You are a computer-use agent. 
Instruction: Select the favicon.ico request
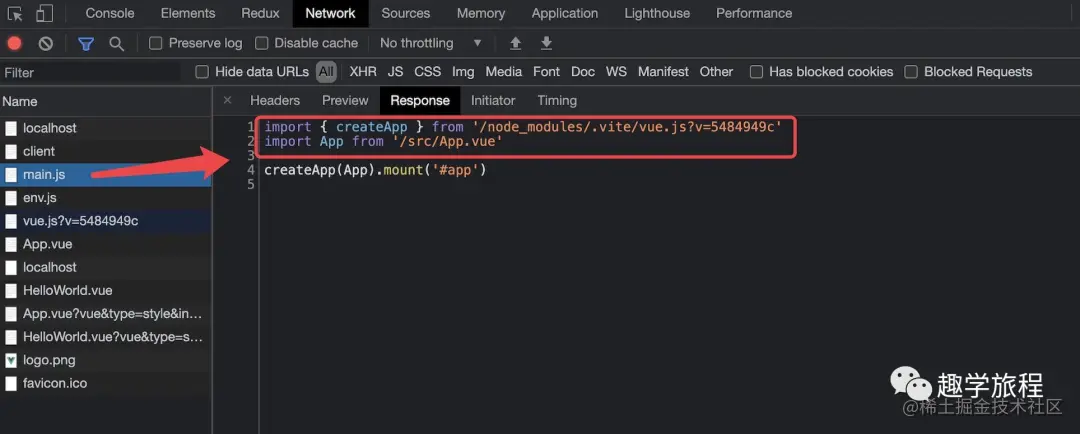click(x=105, y=383)
